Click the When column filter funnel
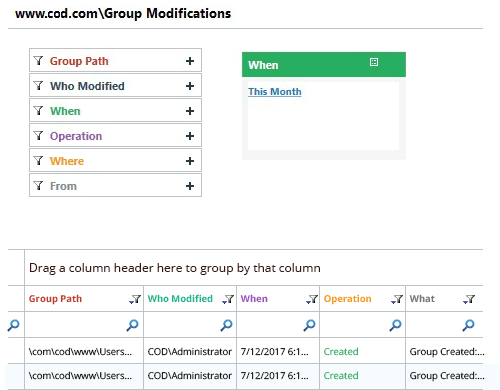 (x=312, y=299)
